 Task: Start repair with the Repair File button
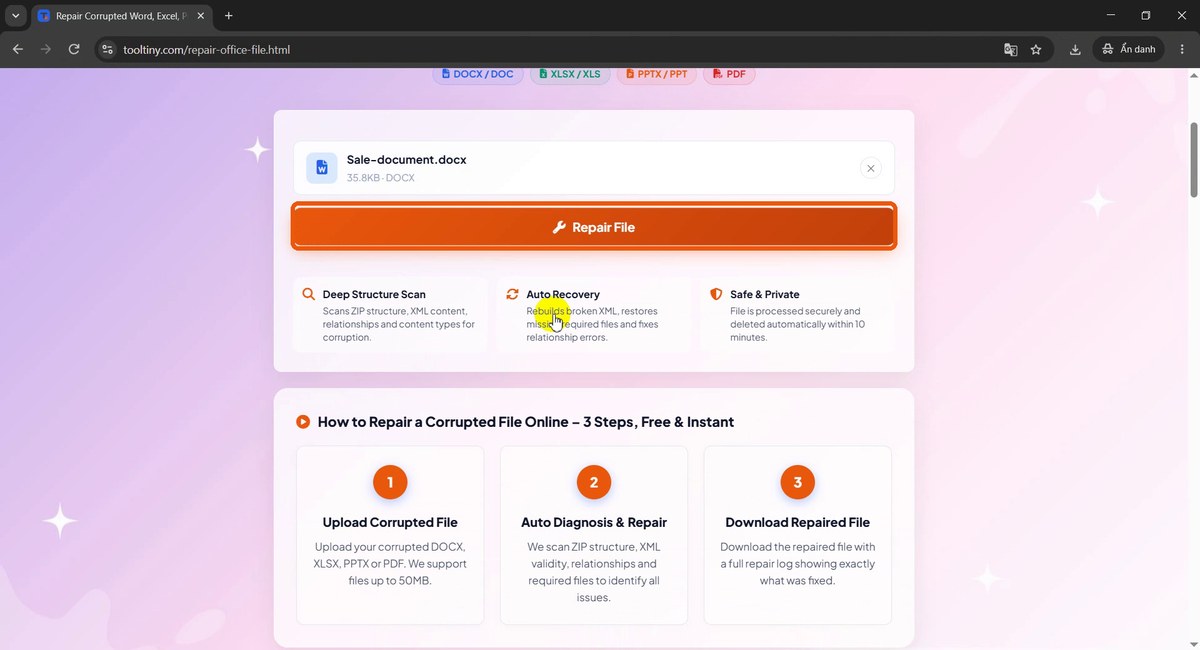(594, 227)
